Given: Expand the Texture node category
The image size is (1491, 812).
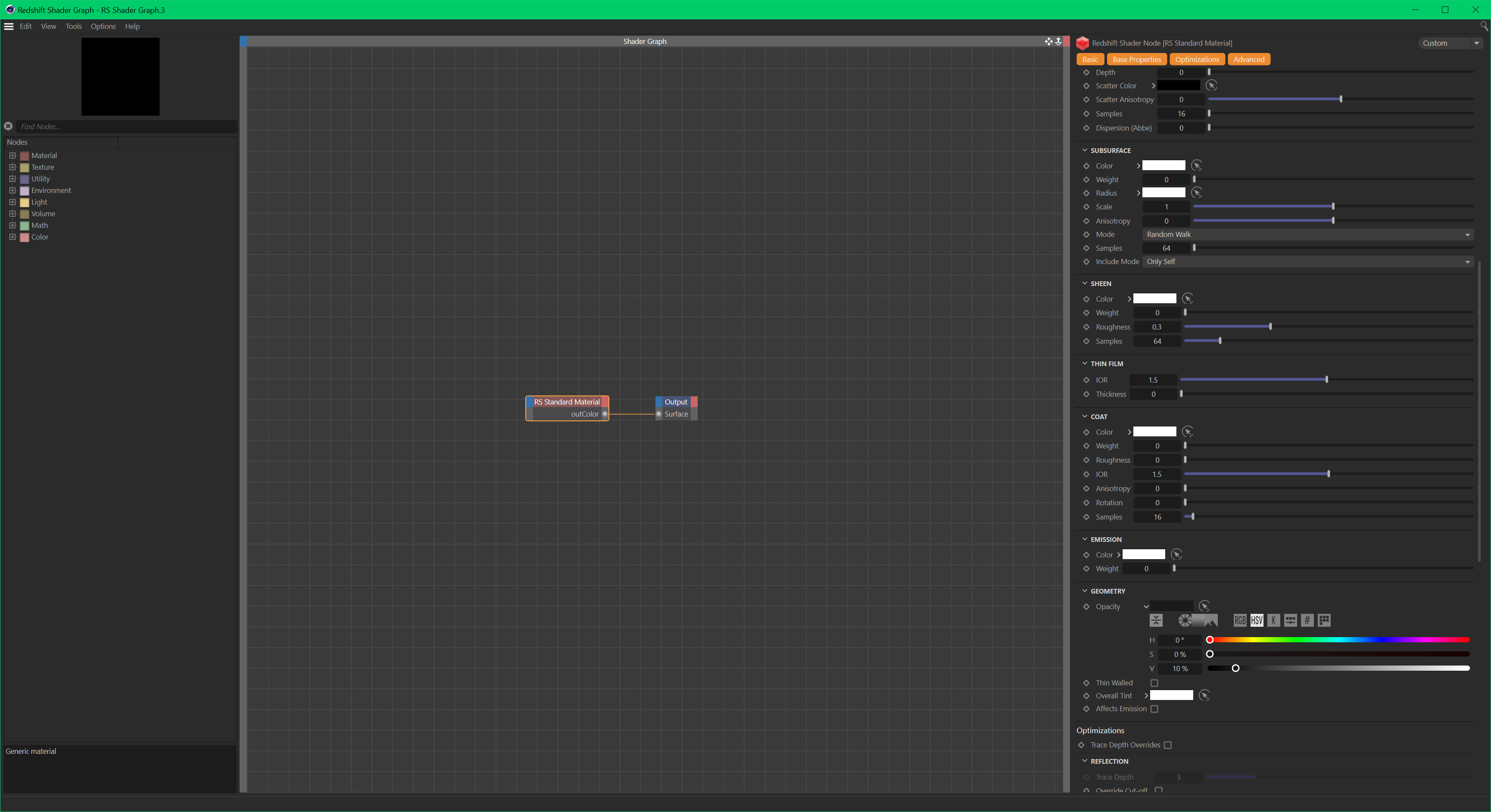Looking at the screenshot, I should [x=12, y=167].
